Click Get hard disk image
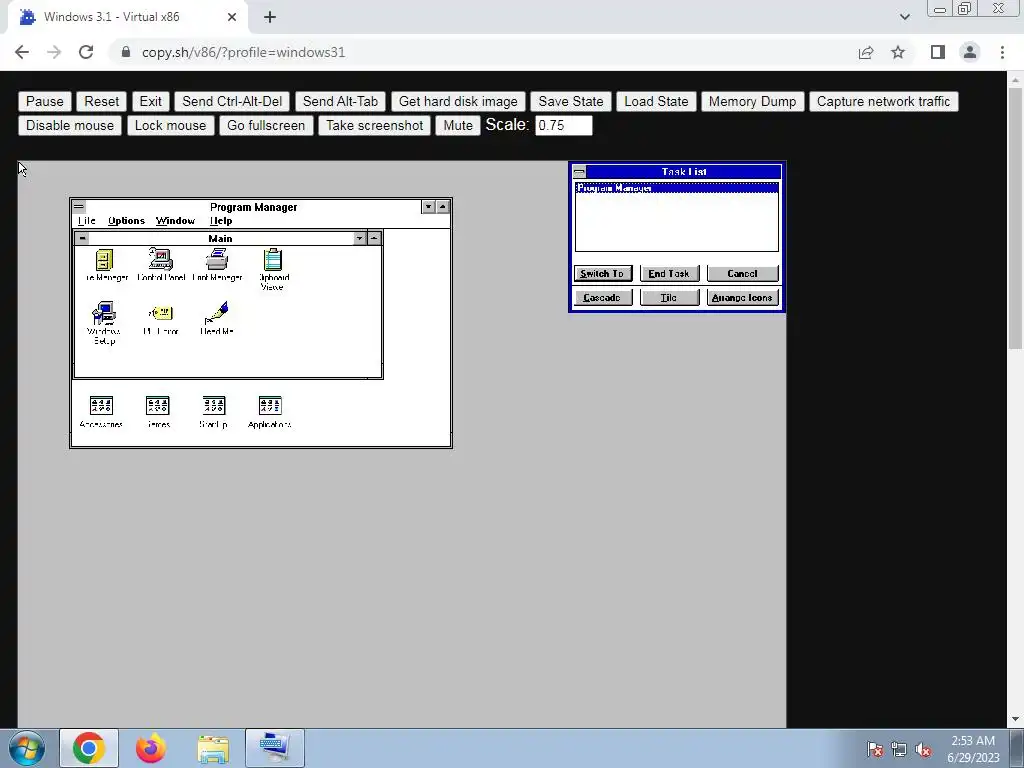Screen dimensions: 1024x768 click(458, 101)
